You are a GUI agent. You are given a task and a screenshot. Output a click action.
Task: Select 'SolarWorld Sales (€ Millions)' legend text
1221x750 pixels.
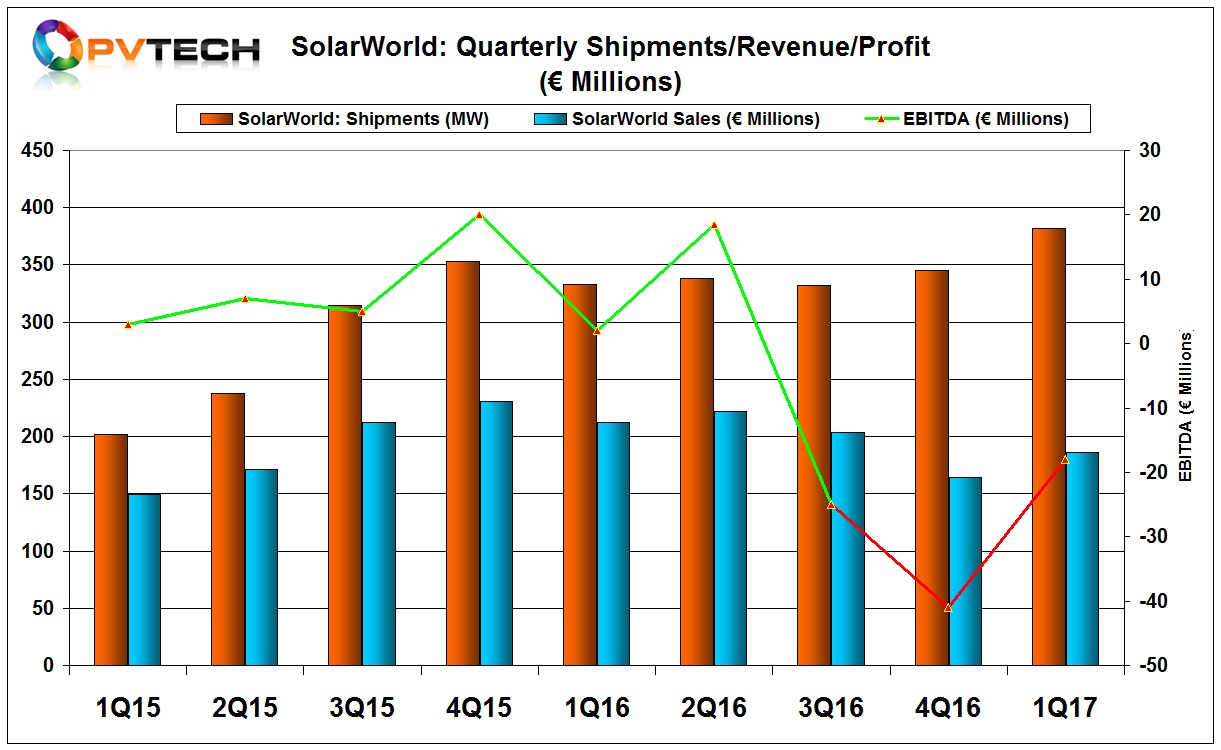tap(696, 119)
